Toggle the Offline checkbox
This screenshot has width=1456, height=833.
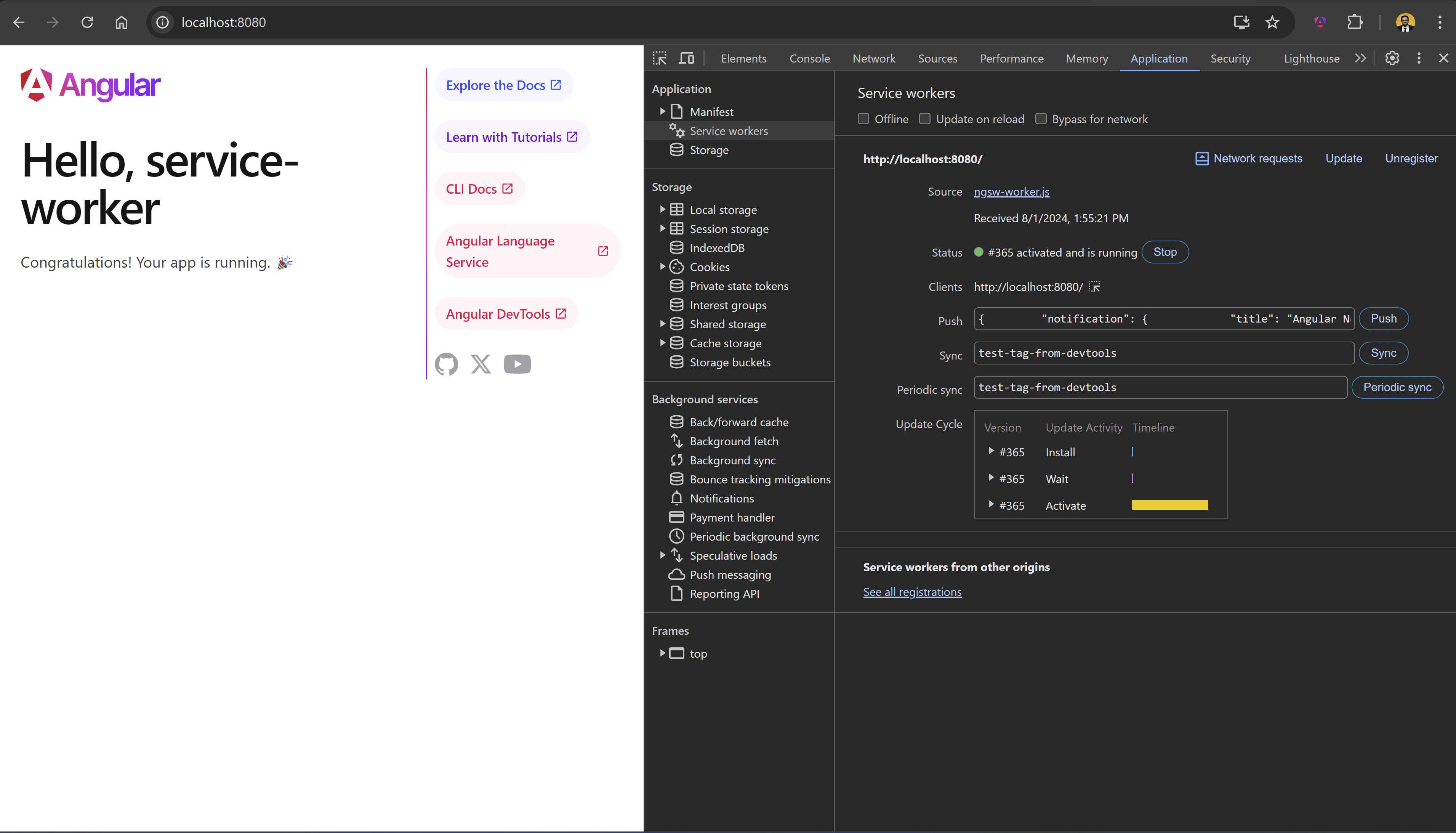[x=864, y=118]
